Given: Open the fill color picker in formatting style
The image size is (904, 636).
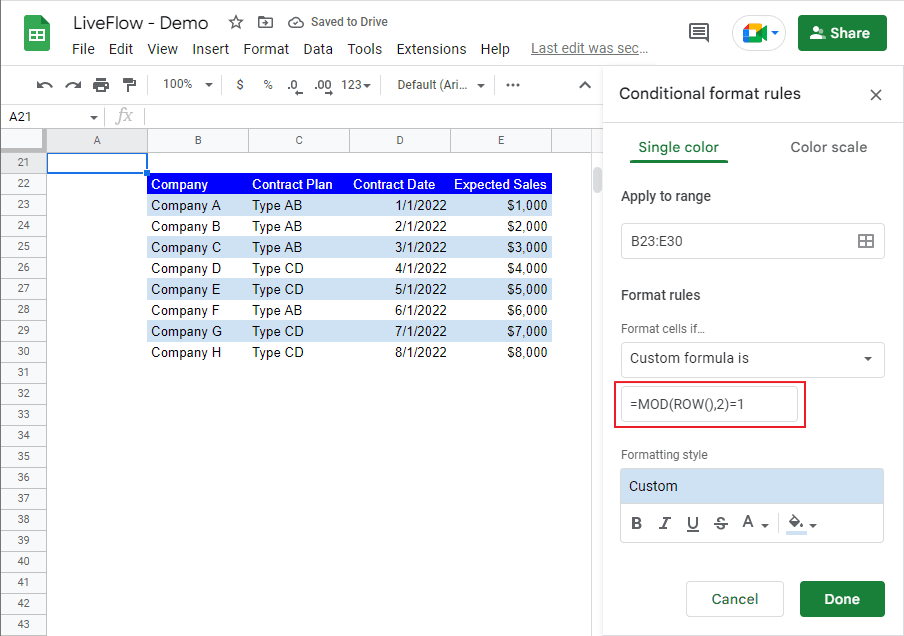Looking at the screenshot, I should pyautogui.click(x=802, y=524).
